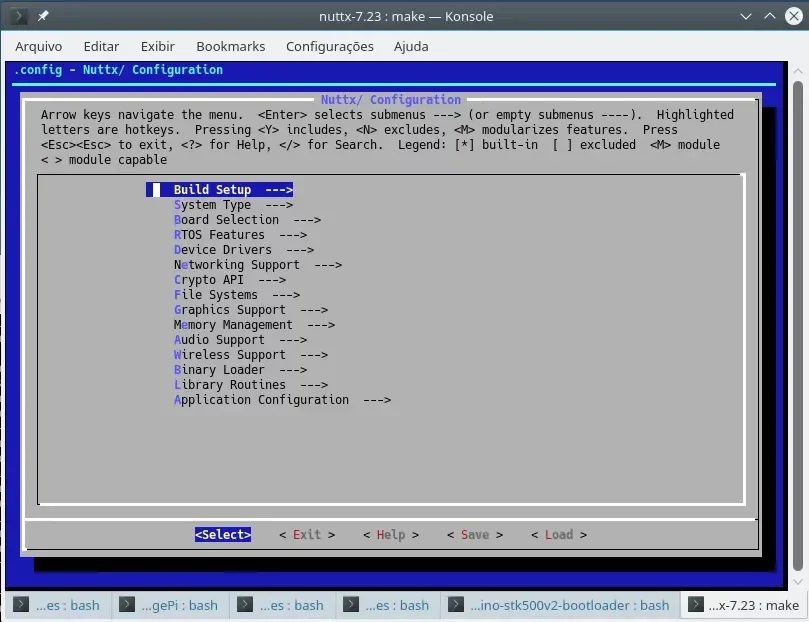The height and width of the screenshot is (622, 809).
Task: Click terminal icon on the '...gePi : bash' tab
Action: (127, 604)
